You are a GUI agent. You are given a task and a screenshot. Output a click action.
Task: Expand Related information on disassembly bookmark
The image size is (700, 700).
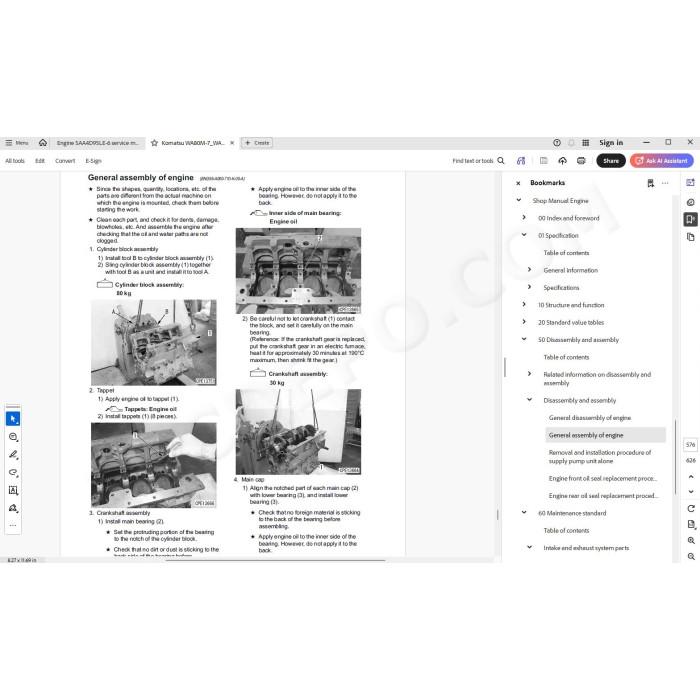pyautogui.click(x=529, y=374)
